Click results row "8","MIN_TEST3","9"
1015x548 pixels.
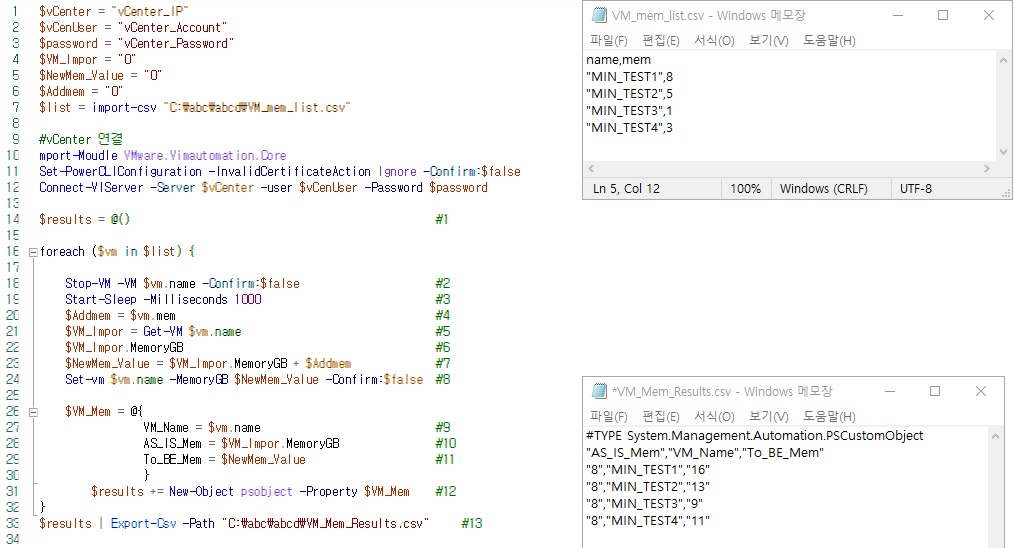pos(644,503)
